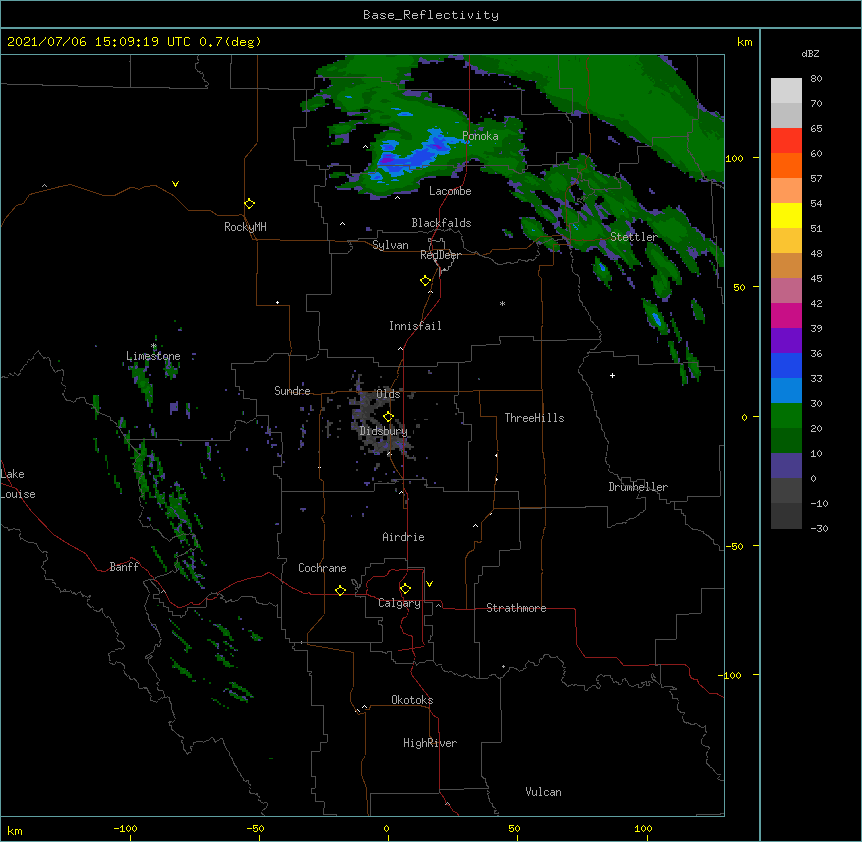Click the RedDeer city label

[440, 255]
